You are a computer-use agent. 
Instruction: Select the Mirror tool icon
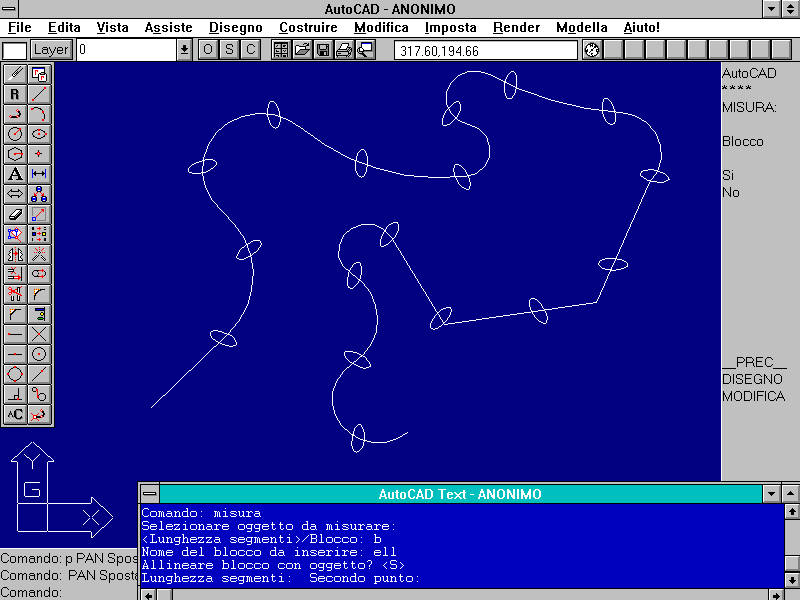[x=15, y=254]
